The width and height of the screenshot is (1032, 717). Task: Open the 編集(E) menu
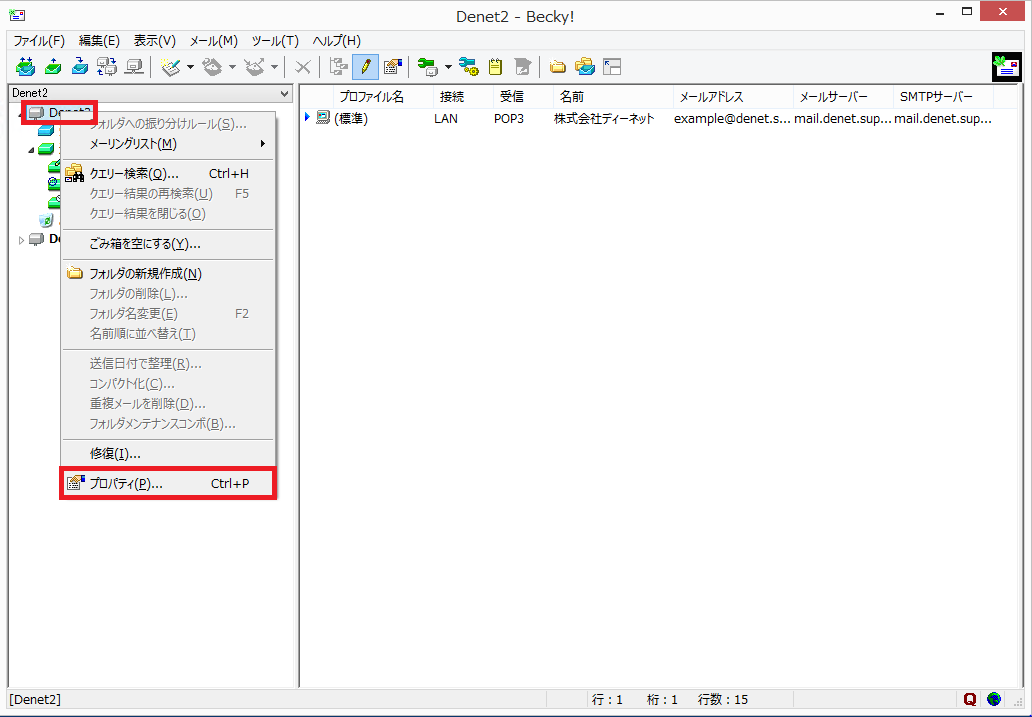(x=99, y=41)
